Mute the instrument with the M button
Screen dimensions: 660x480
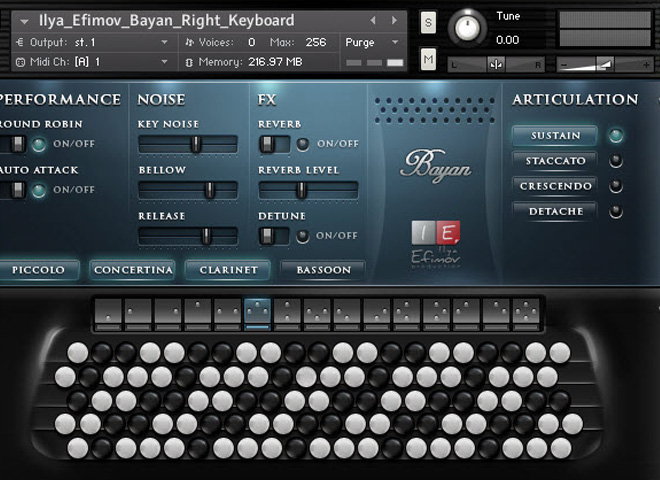pos(428,59)
